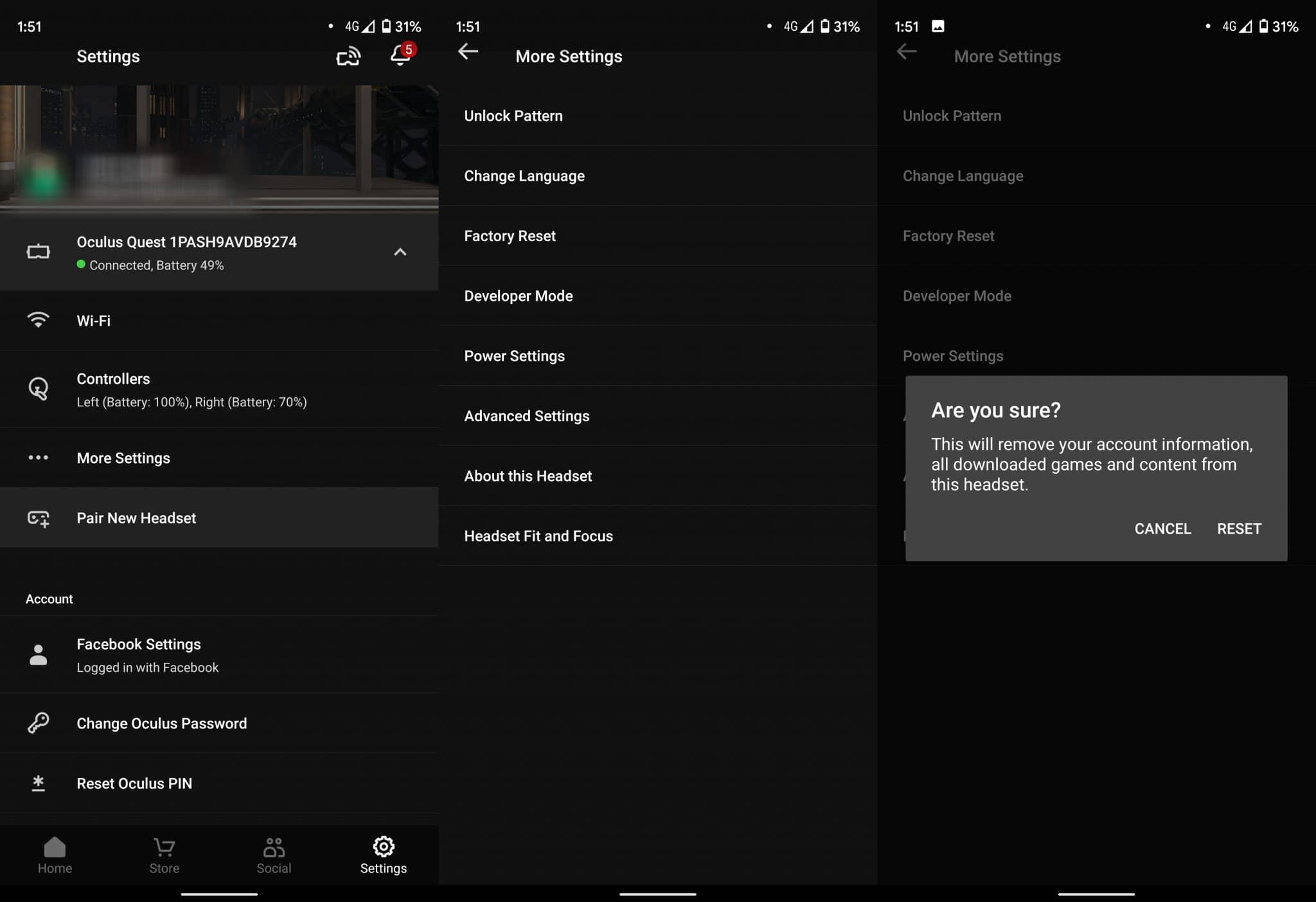Screen dimensions: 1316x902
Task: Open Developer Mode settings
Action: 519,296
